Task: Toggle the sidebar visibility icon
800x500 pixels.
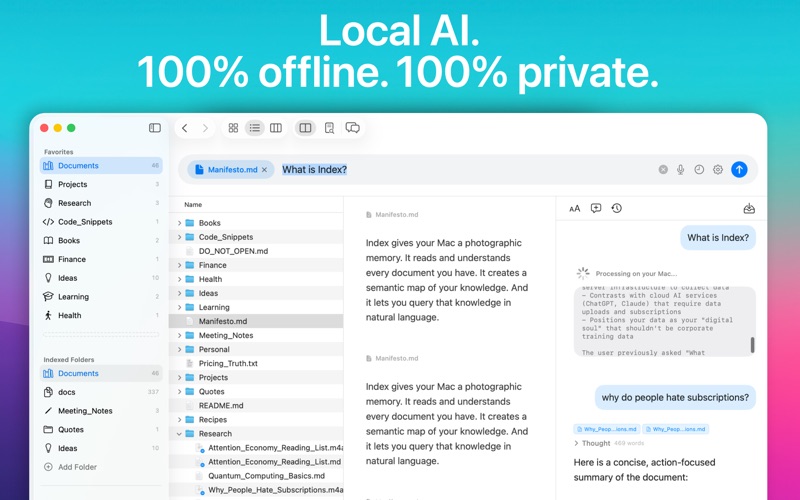Action: (x=155, y=128)
